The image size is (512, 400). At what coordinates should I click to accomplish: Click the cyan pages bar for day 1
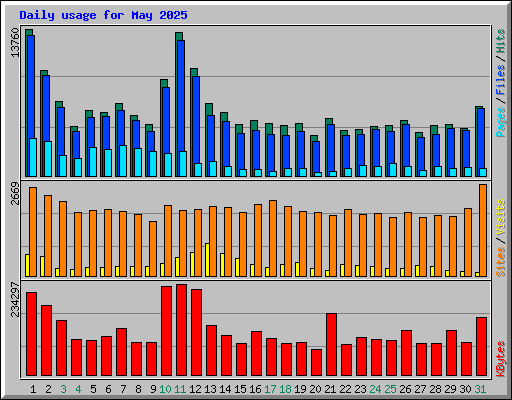(x=33, y=157)
